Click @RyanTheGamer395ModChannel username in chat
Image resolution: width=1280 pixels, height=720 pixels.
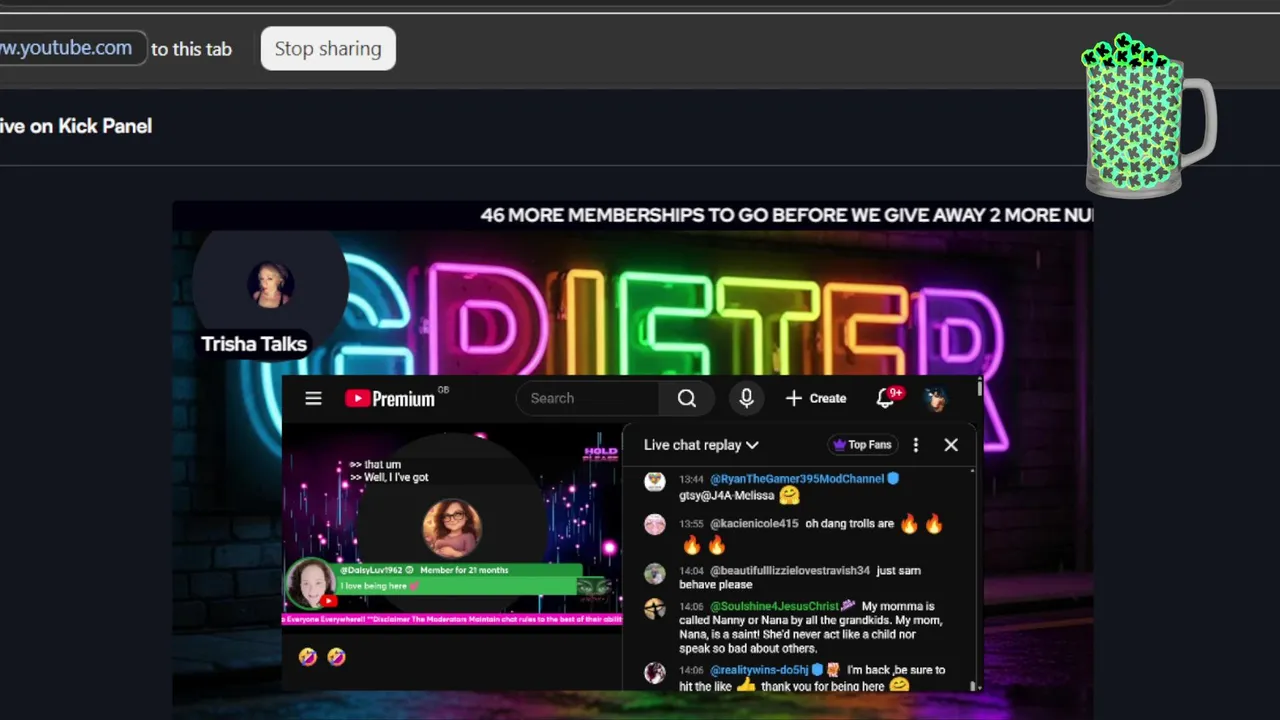797,479
